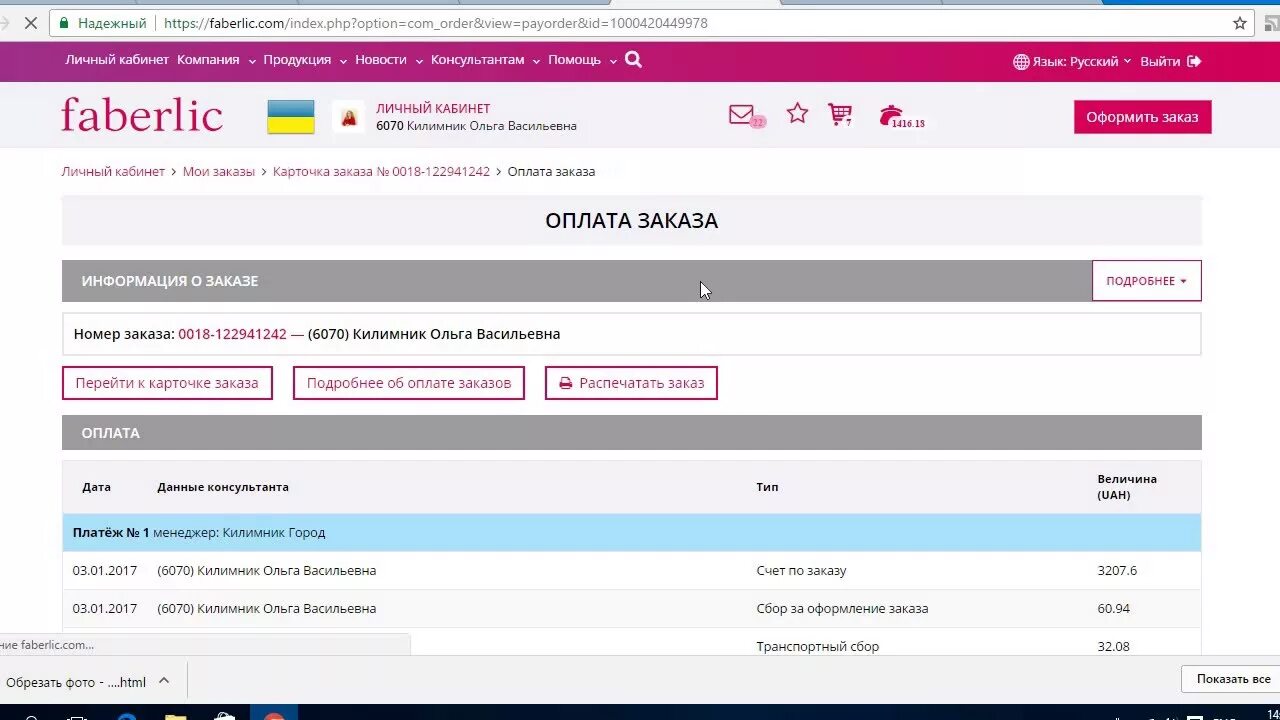Click the logout arrow icon
The image size is (1280, 720).
click(1194, 61)
